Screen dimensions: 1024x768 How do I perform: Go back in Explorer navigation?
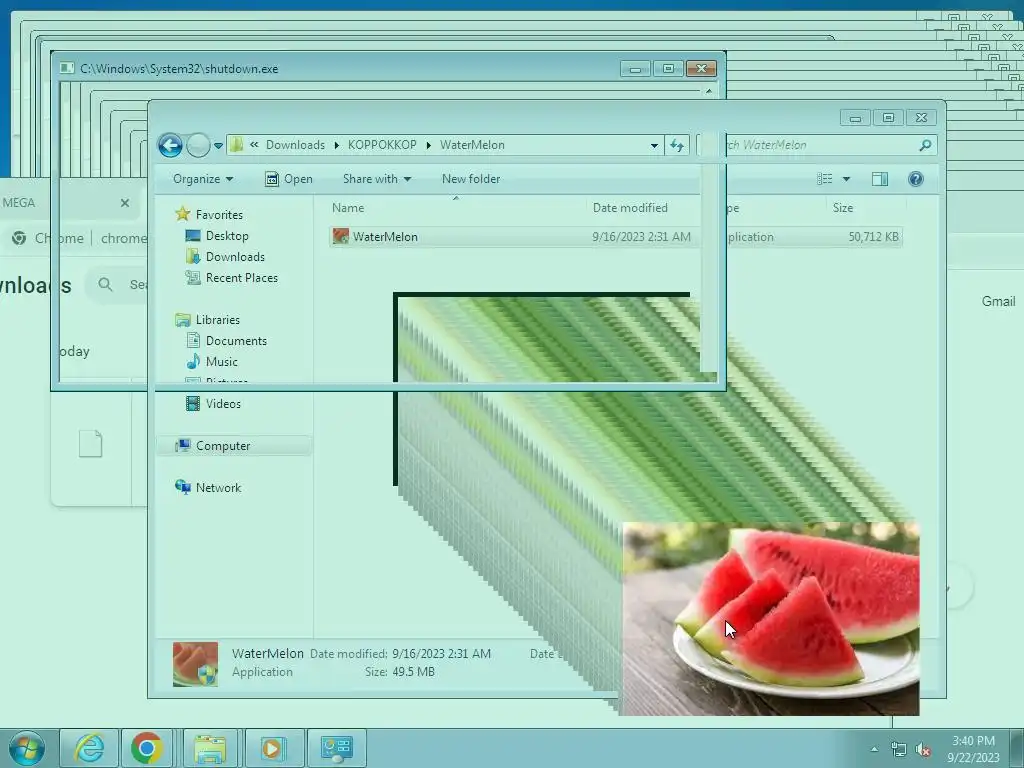pyautogui.click(x=170, y=145)
